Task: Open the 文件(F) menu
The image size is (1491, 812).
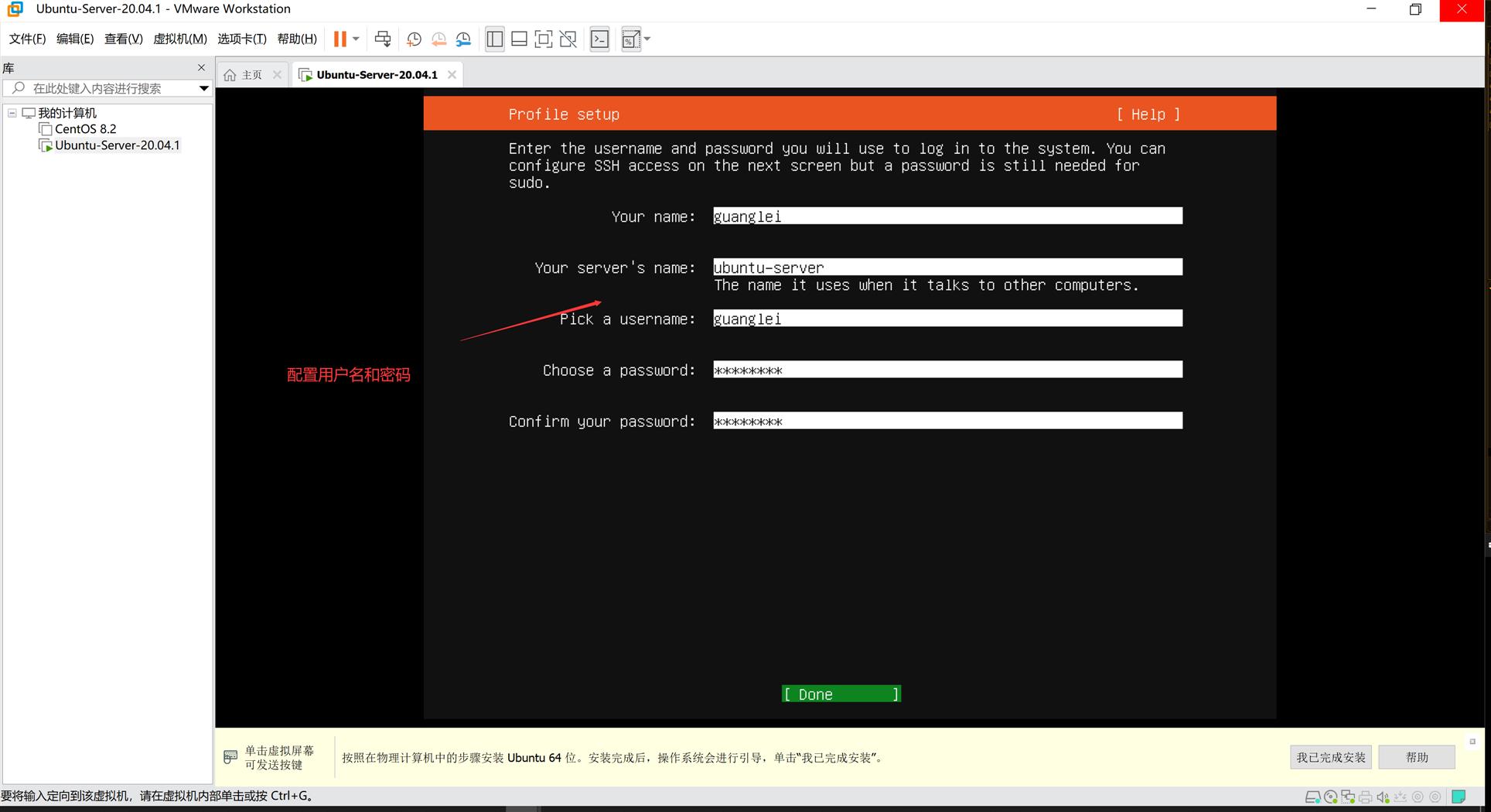Action: click(x=27, y=39)
